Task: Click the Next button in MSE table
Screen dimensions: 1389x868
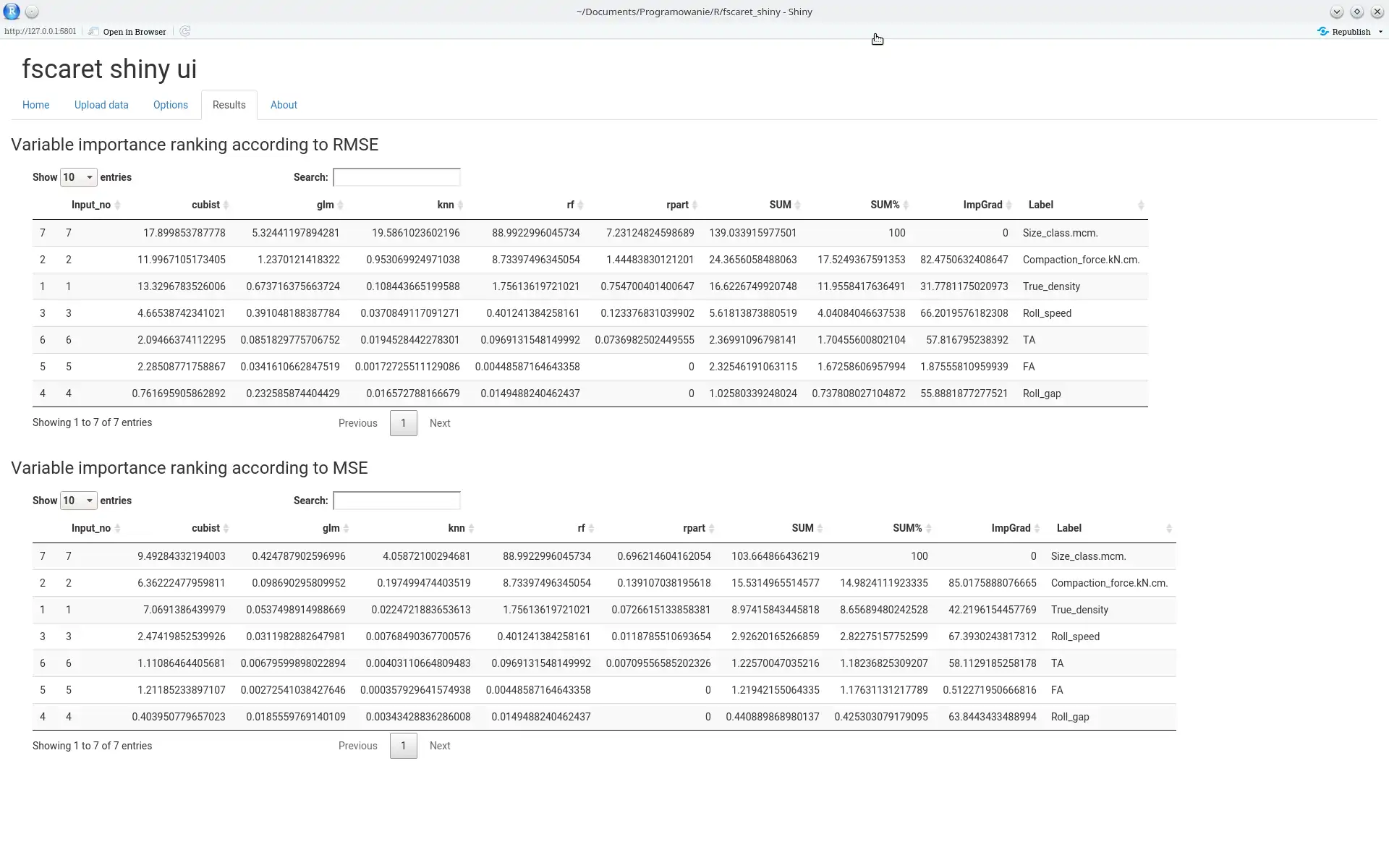Action: click(440, 745)
